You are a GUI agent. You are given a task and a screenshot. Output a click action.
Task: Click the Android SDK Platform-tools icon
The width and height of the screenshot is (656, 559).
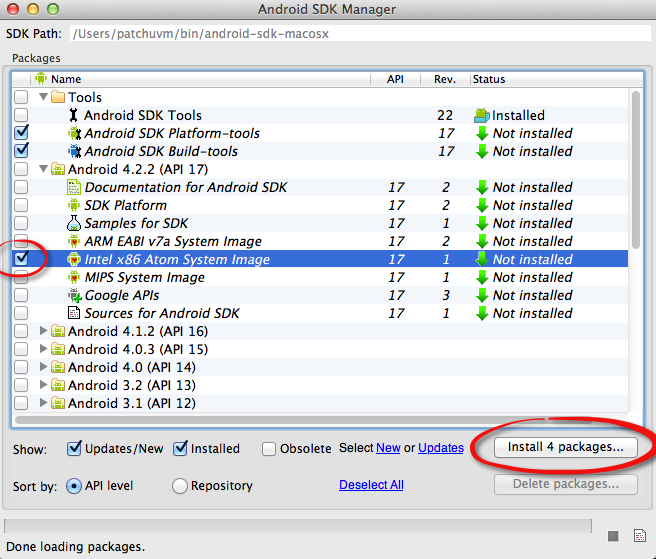pos(74,133)
